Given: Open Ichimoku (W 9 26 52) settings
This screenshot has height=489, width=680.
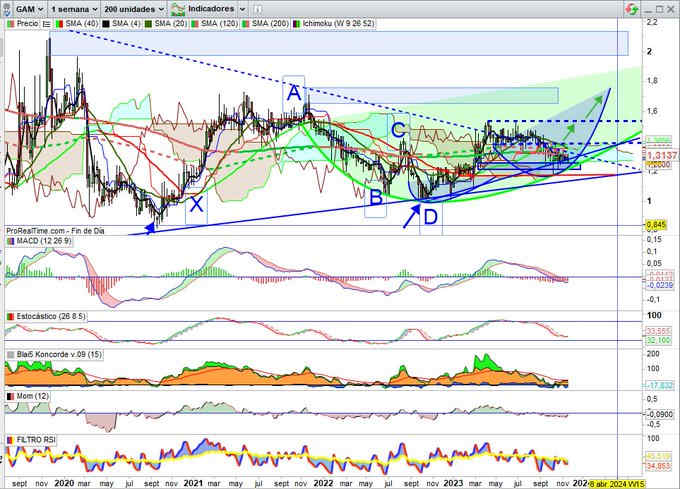Looking at the screenshot, I should (x=333, y=24).
